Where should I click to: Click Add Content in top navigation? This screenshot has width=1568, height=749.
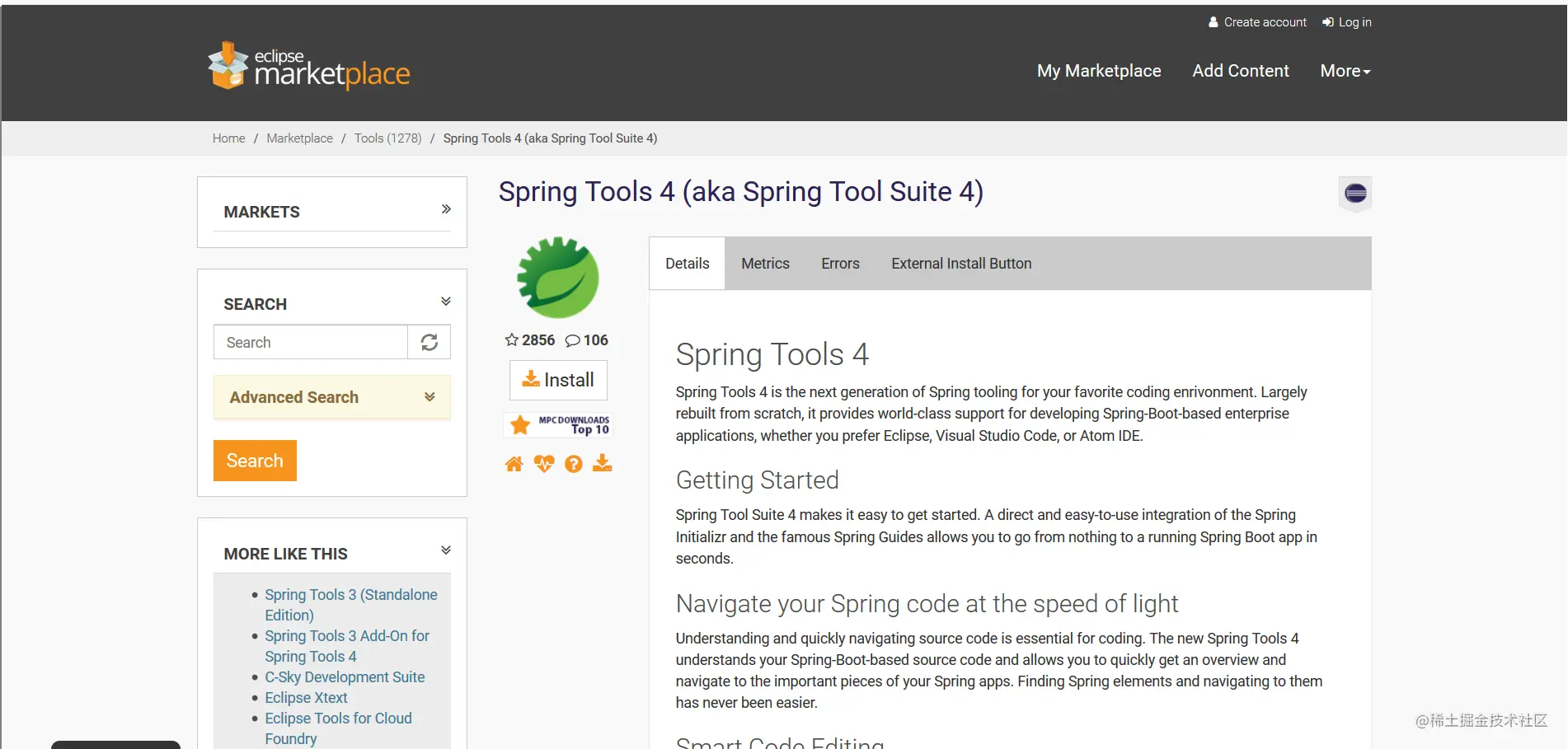[1241, 71]
